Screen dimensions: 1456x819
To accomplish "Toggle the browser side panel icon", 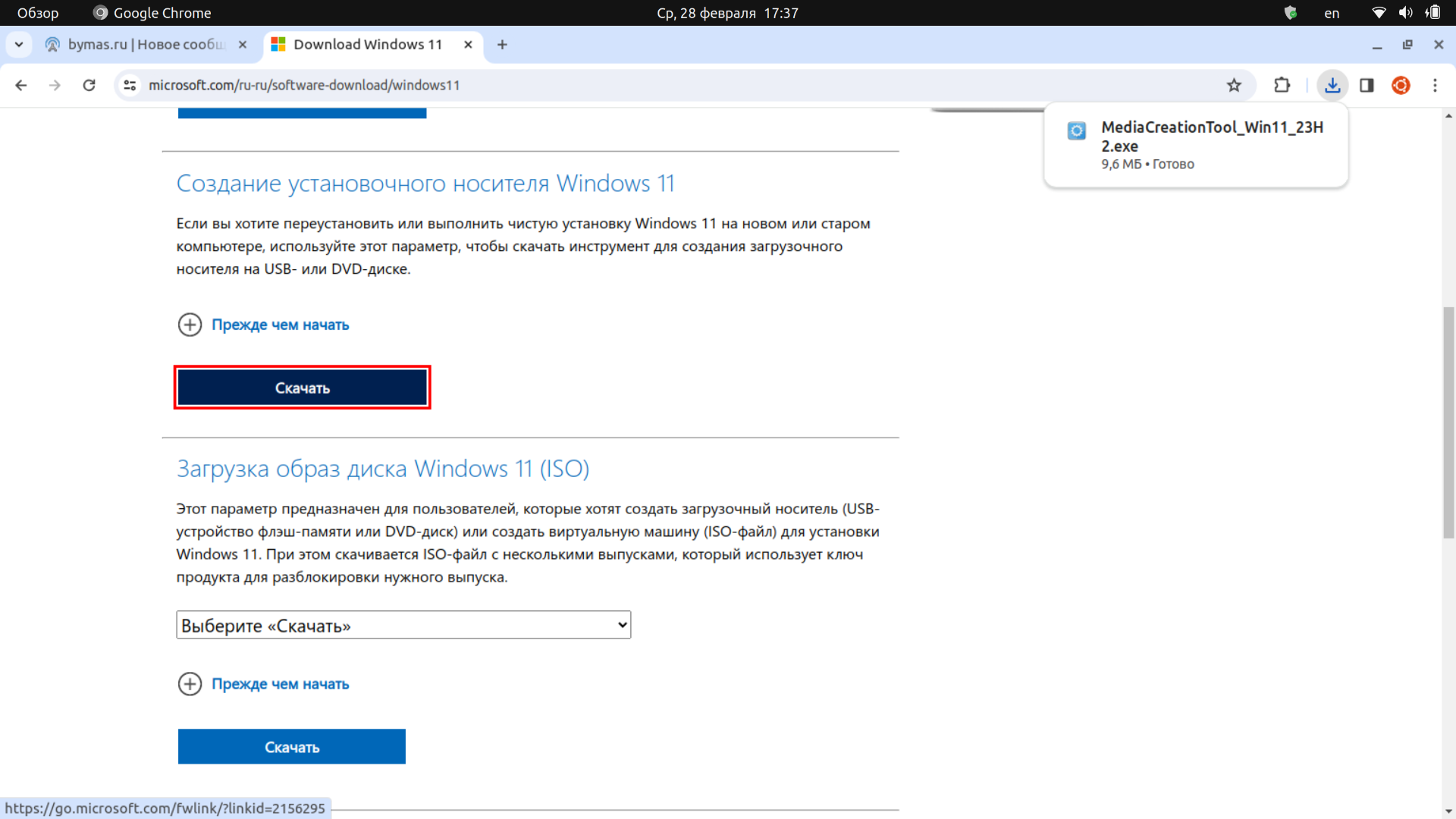I will pos(1367,86).
